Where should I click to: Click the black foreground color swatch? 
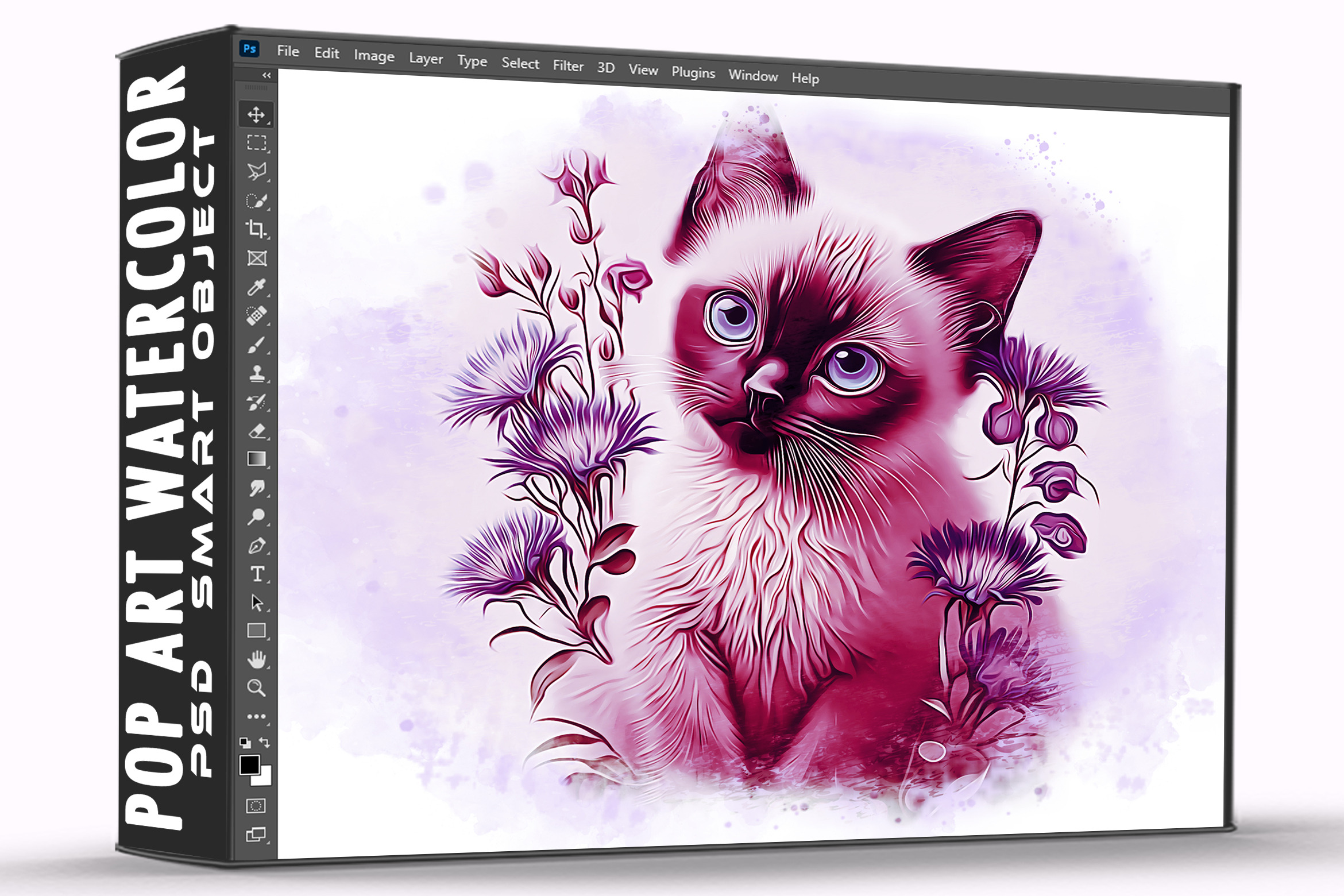pyautogui.click(x=249, y=765)
